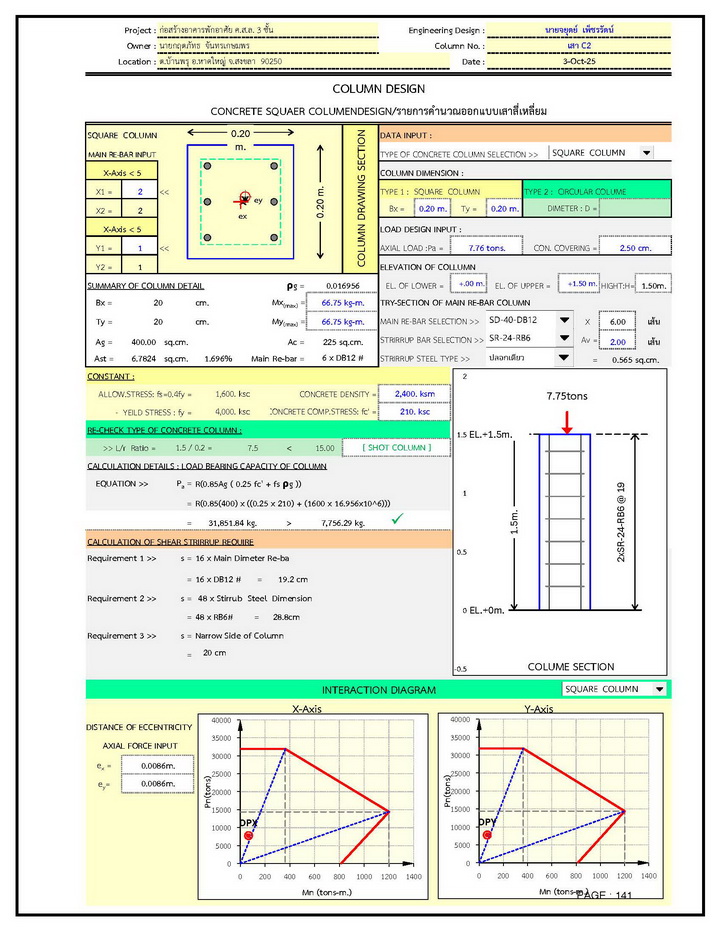The width and height of the screenshot is (720, 932).
Task: Click the ex/ey eccentricity marker in column drawing
Action: 243,200
